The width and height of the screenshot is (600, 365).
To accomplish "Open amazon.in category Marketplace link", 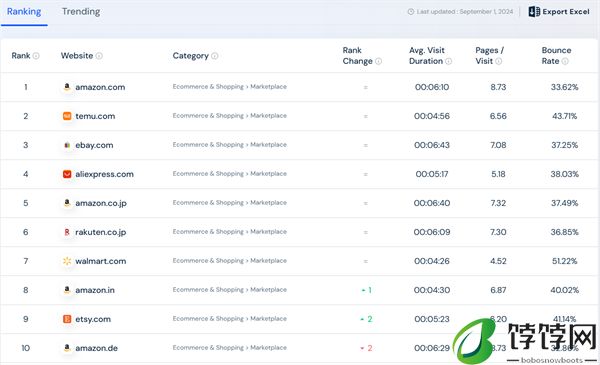I will [268, 290].
